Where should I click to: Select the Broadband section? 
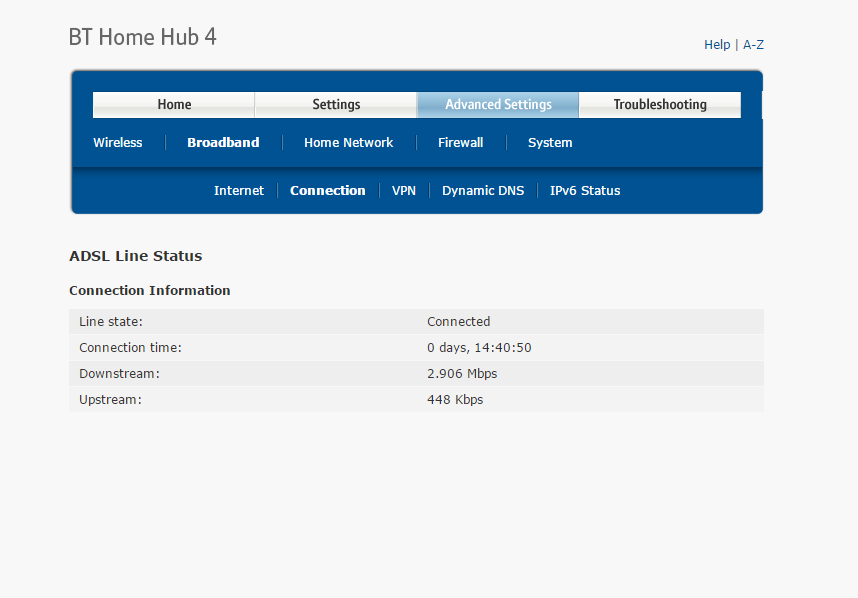(223, 143)
